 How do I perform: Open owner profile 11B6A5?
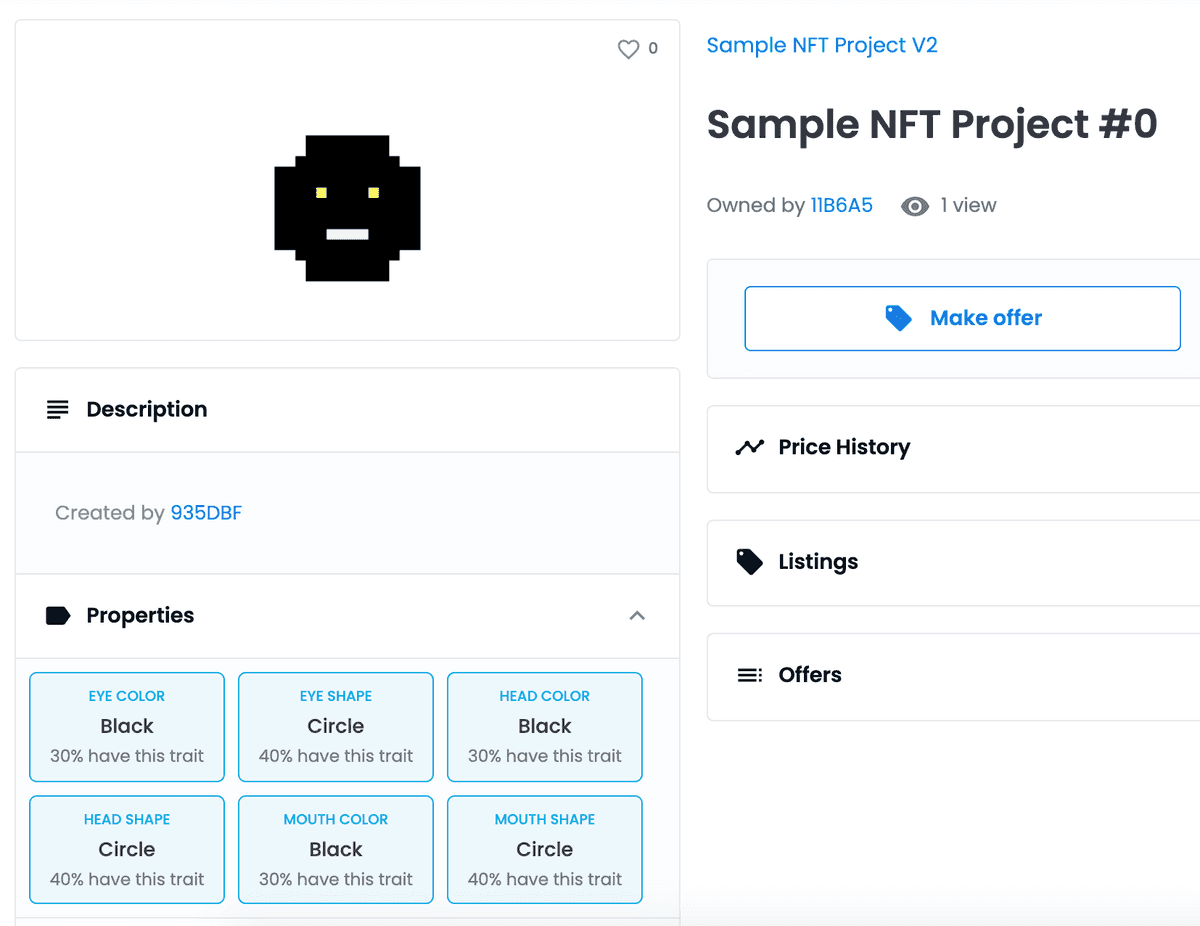click(842, 205)
